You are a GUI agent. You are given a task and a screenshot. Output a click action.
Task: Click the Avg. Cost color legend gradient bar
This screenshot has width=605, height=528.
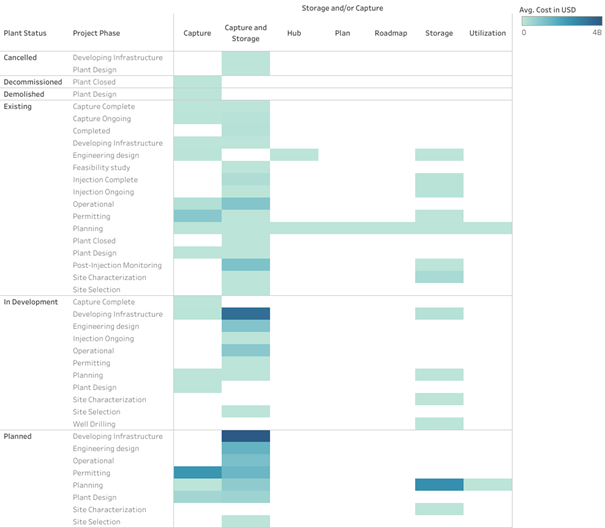[560, 20]
